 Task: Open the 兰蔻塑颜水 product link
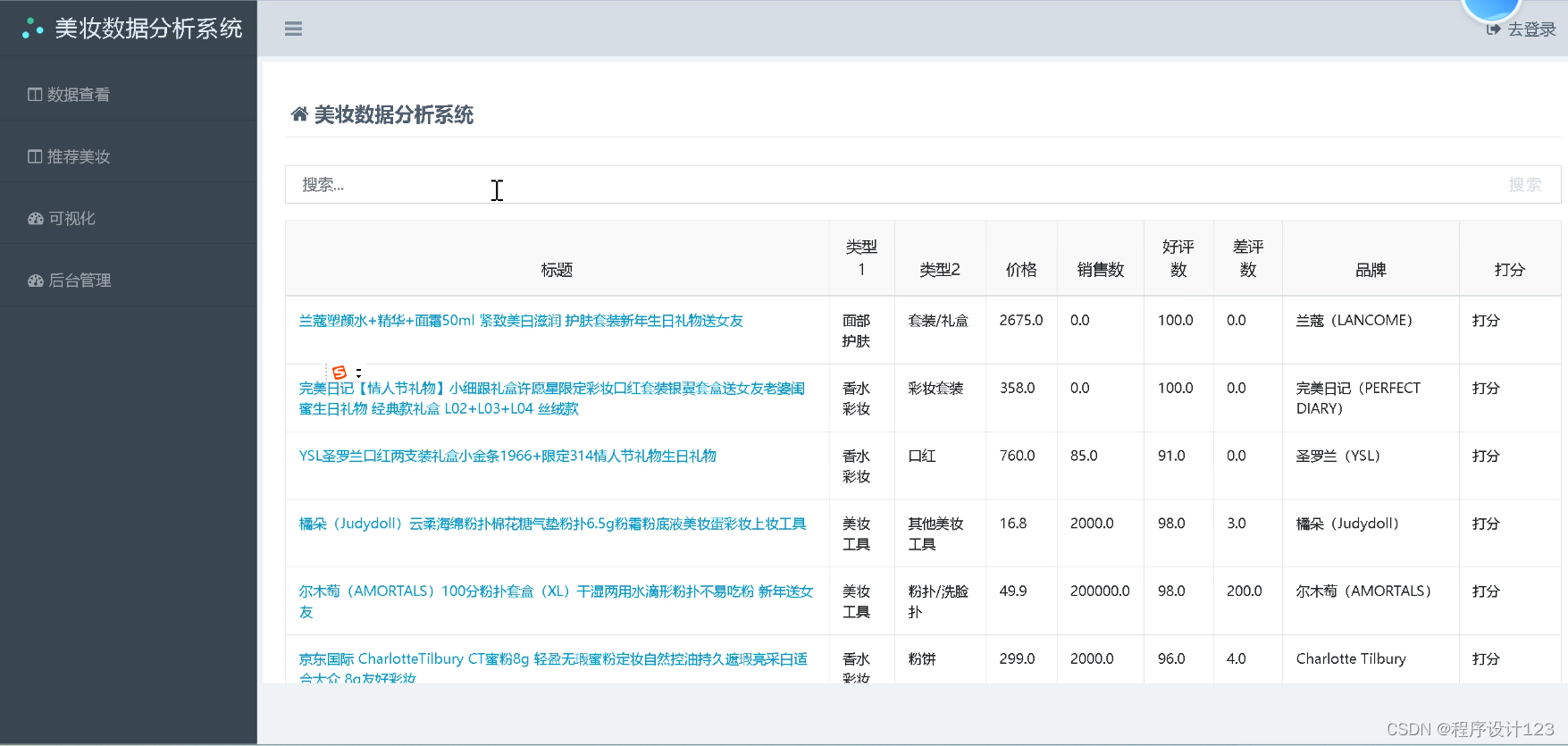click(x=521, y=321)
